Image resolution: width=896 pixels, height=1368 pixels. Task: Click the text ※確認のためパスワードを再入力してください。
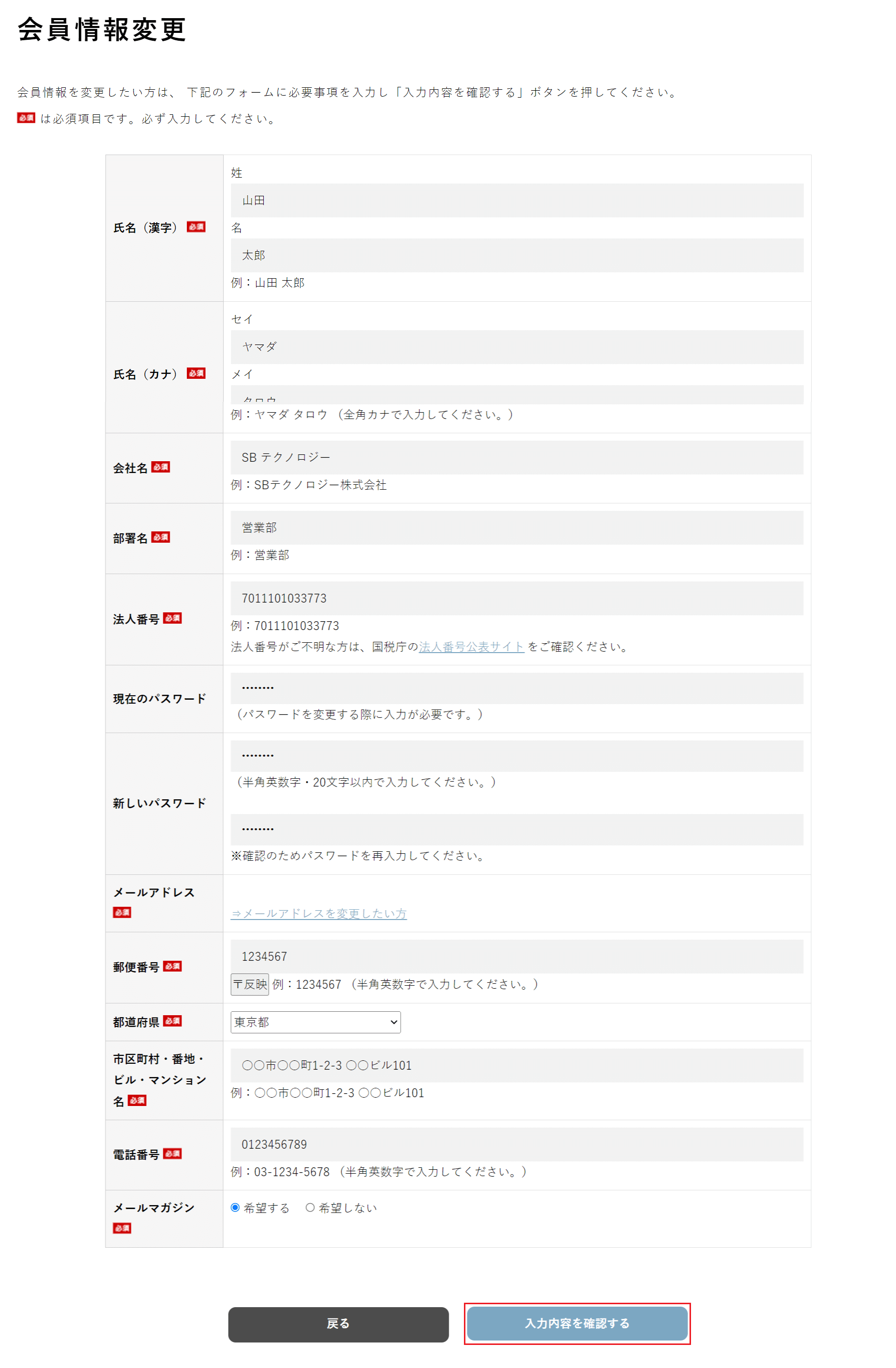(359, 856)
